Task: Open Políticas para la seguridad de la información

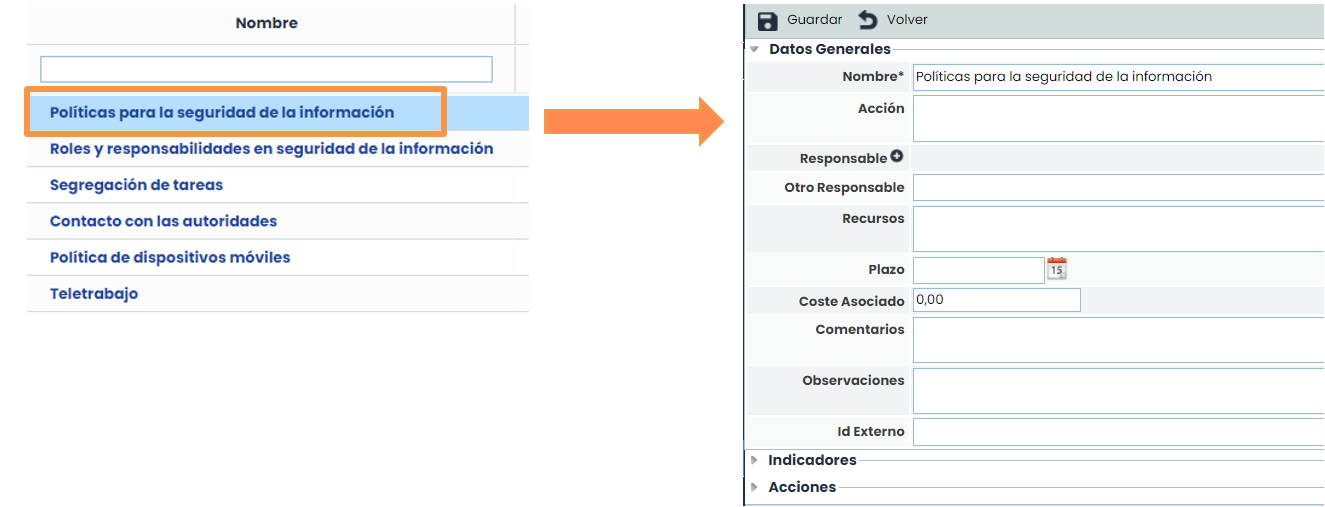Action: 221,113
